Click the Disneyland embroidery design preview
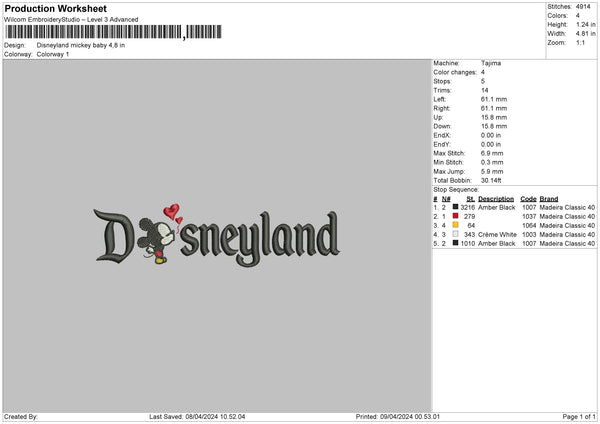The image size is (600, 424). coord(217,235)
